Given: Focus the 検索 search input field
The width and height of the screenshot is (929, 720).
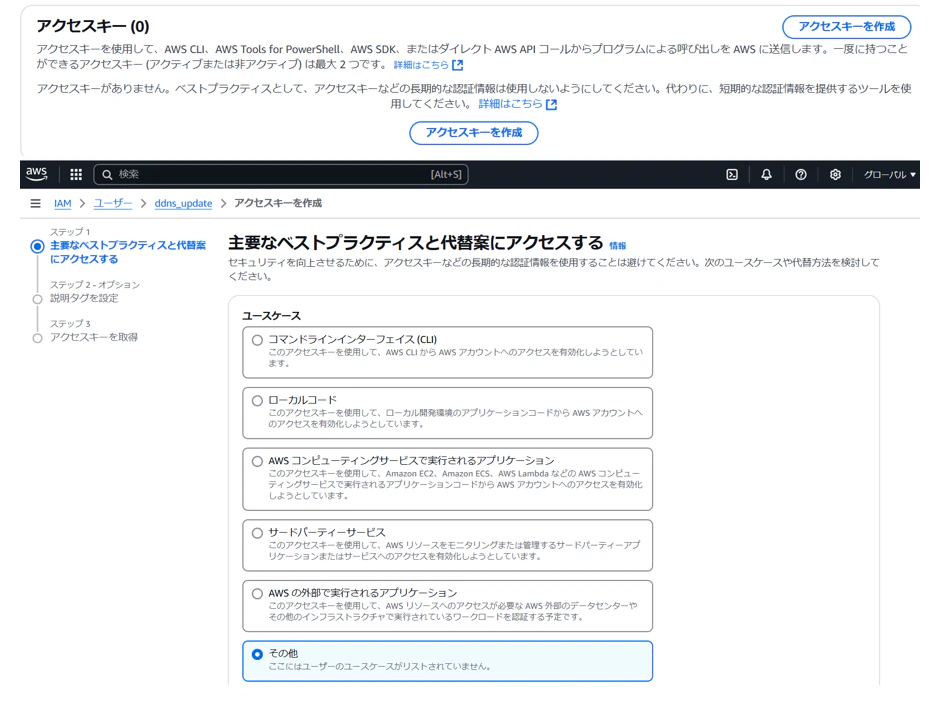Looking at the screenshot, I should 280,174.
